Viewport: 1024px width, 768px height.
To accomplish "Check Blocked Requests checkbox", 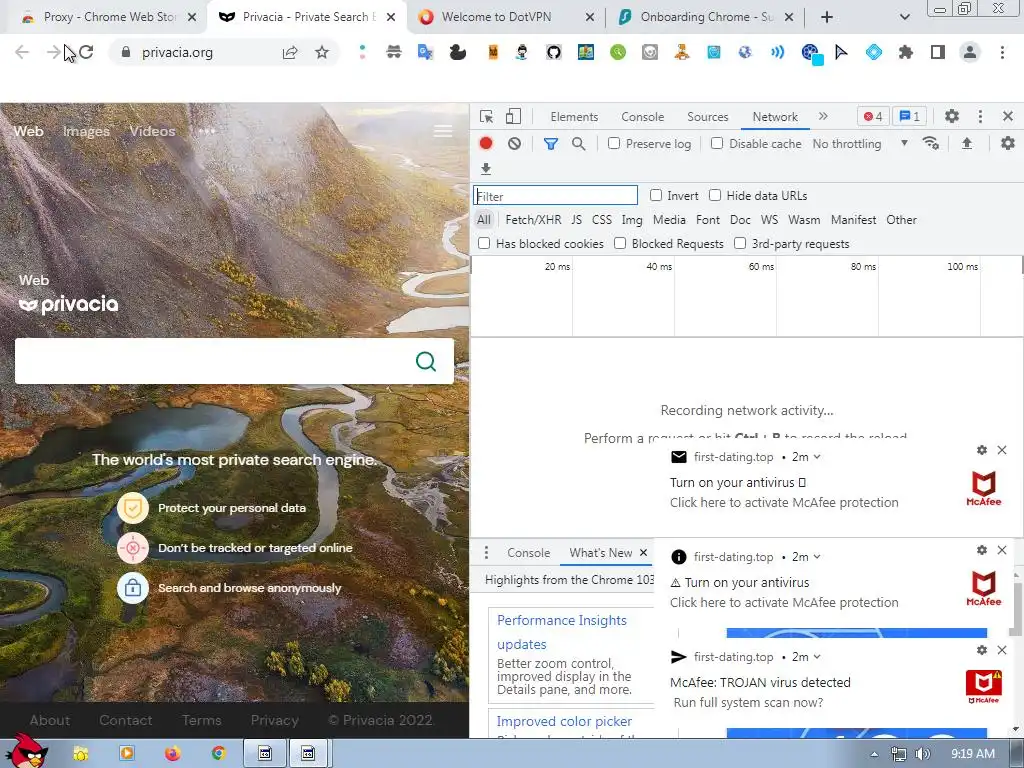I will click(620, 244).
